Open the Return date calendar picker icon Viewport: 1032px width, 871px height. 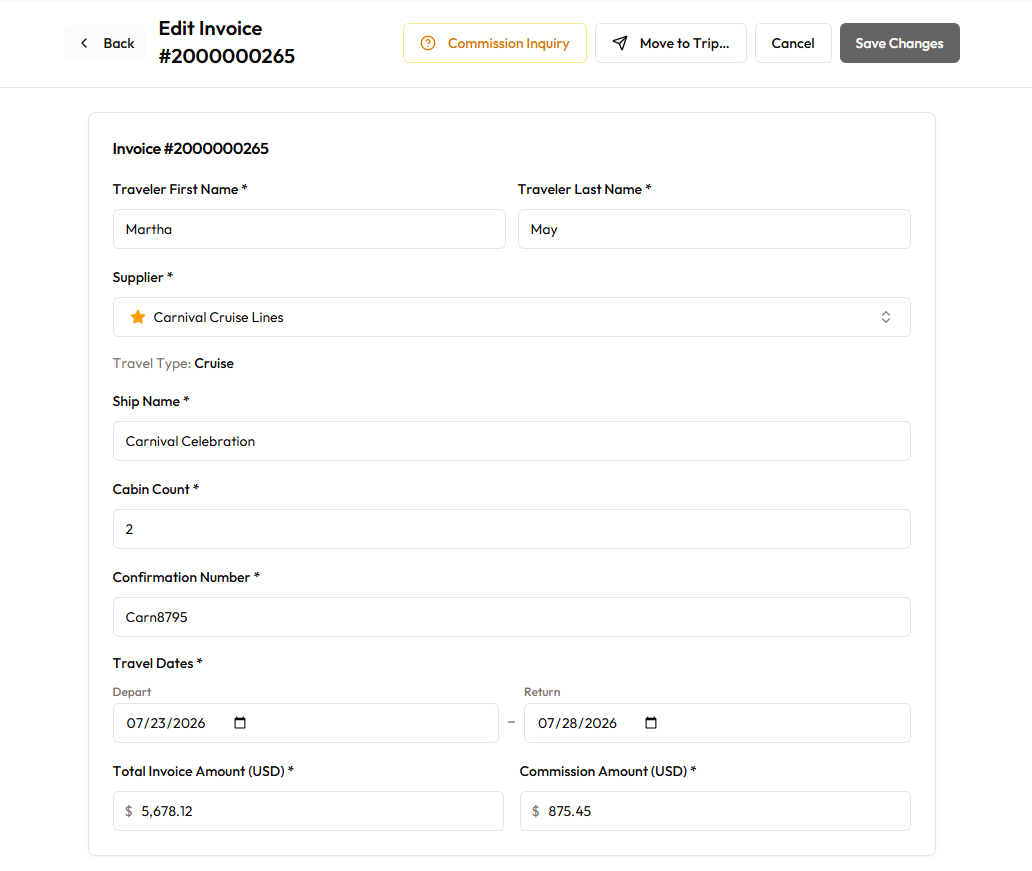[x=651, y=723]
